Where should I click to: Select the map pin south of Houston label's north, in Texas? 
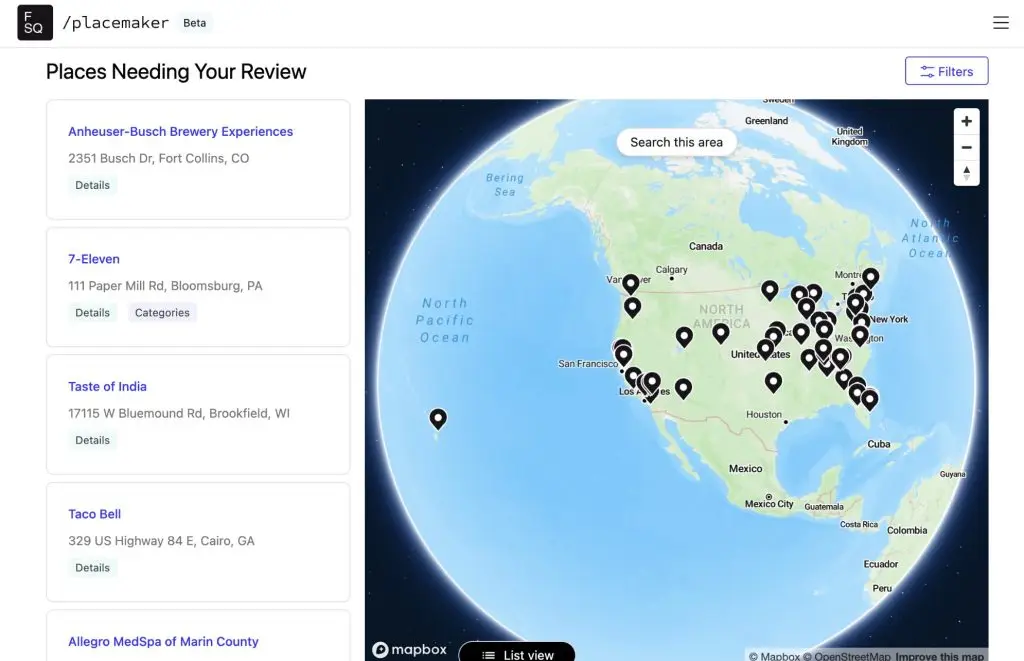773,381
